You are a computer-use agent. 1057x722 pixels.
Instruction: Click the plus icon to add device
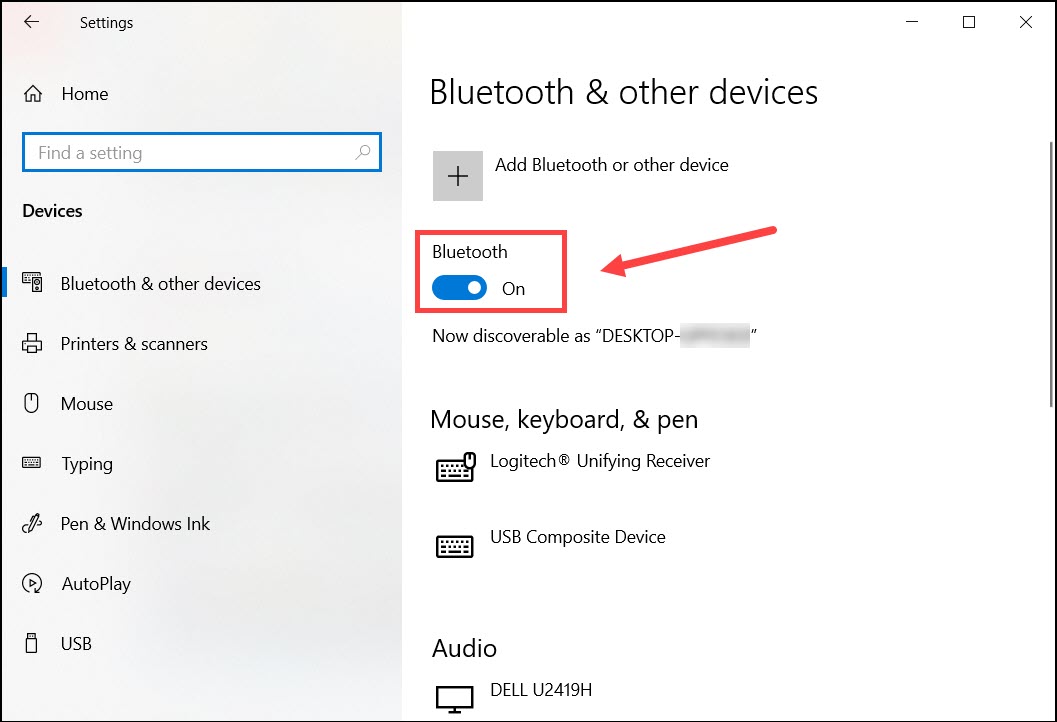[x=458, y=176]
